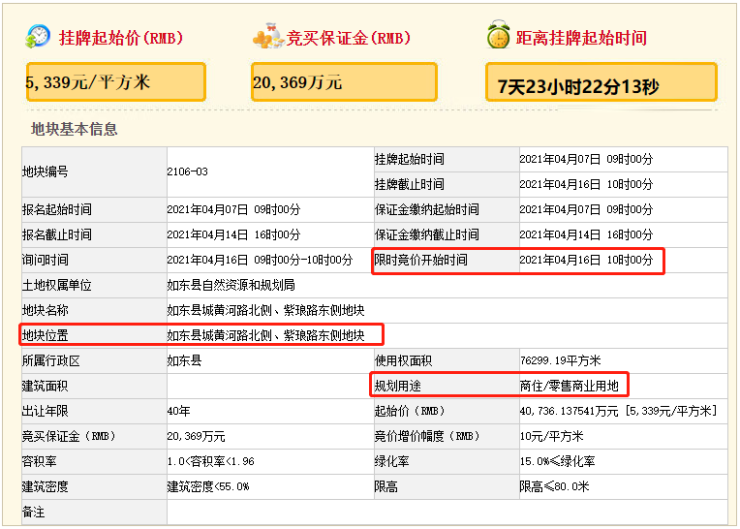This screenshot has height=529, width=740.
Task: Click the 20,369万元 deposit amount box
Action: (x=344, y=82)
